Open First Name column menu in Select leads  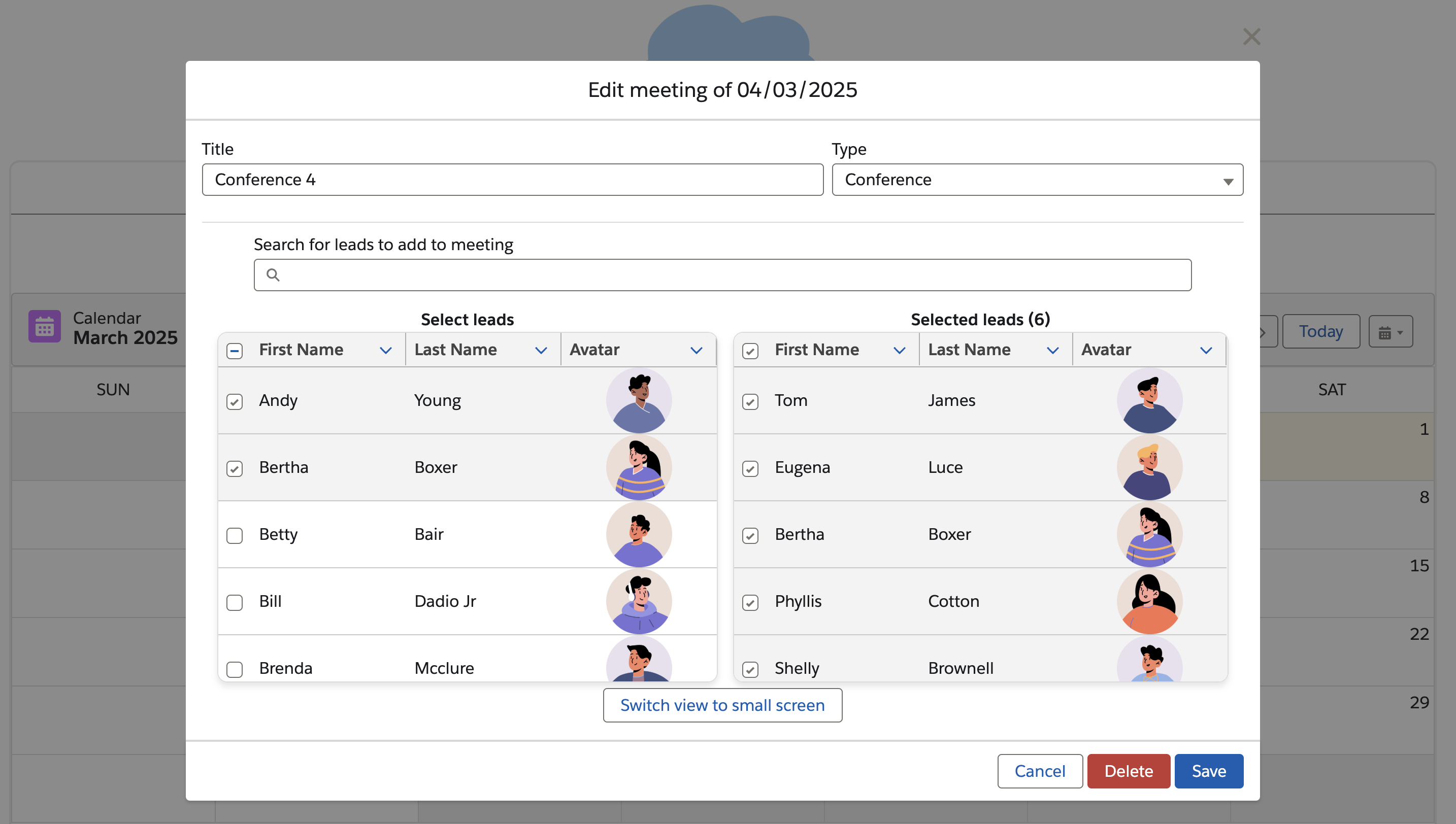pos(385,350)
